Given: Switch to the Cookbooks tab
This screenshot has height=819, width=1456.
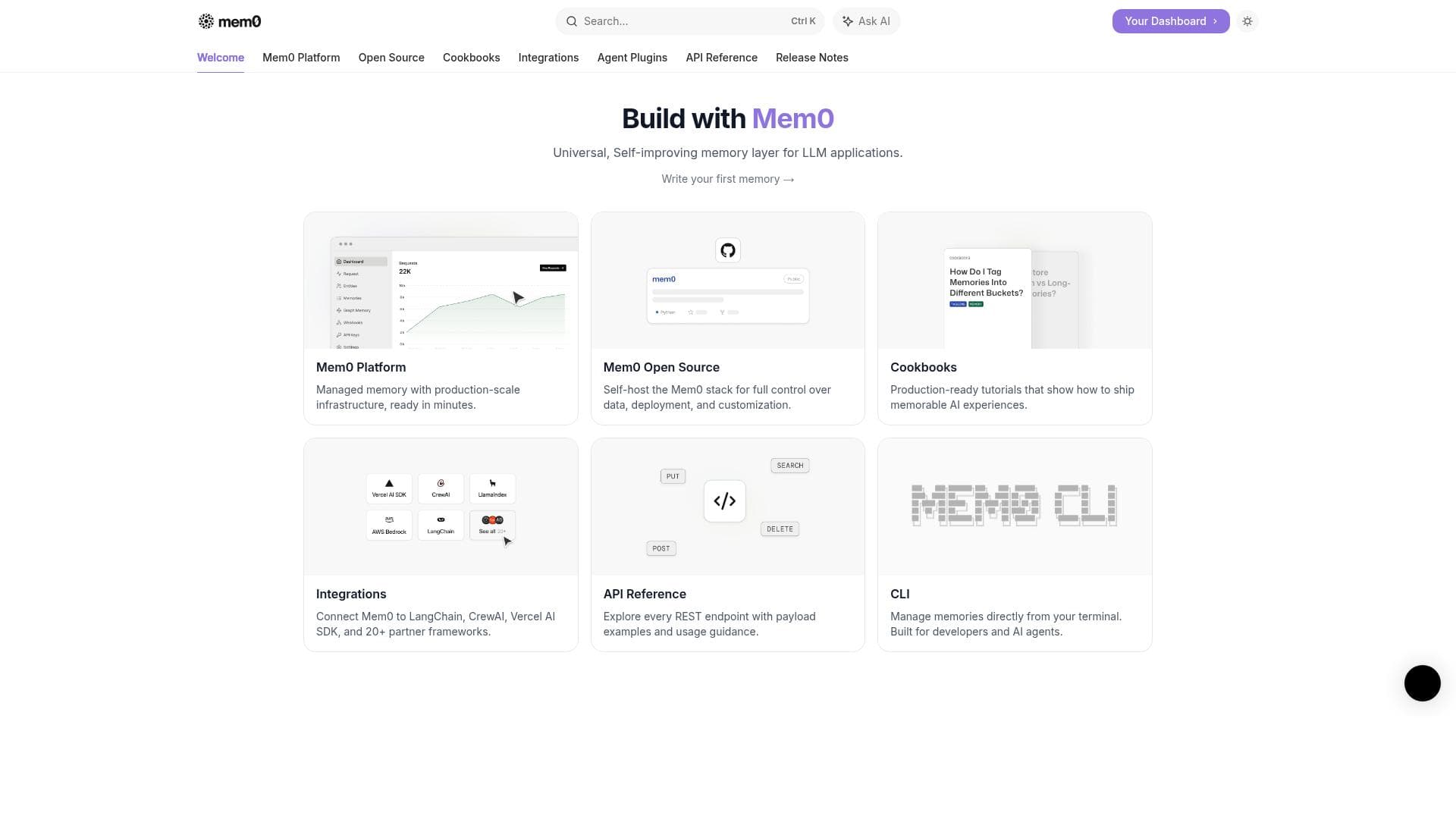Looking at the screenshot, I should 472,58.
